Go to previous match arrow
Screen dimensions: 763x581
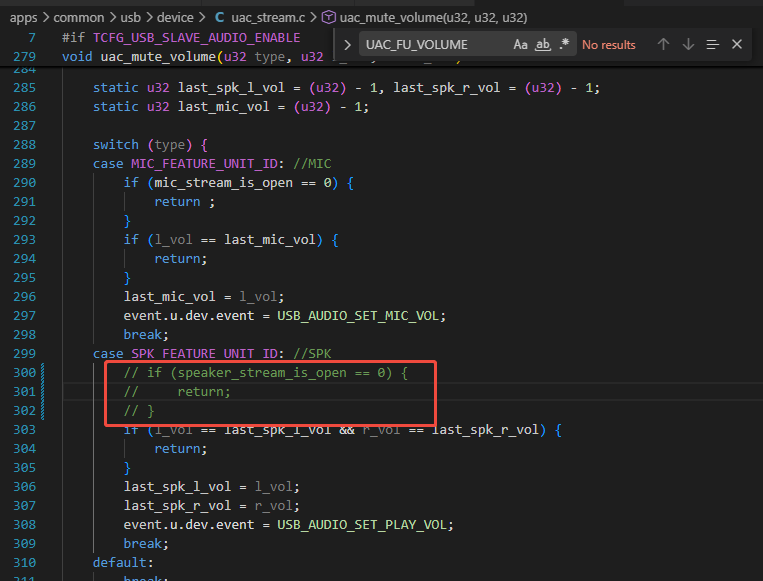pyautogui.click(x=663, y=45)
